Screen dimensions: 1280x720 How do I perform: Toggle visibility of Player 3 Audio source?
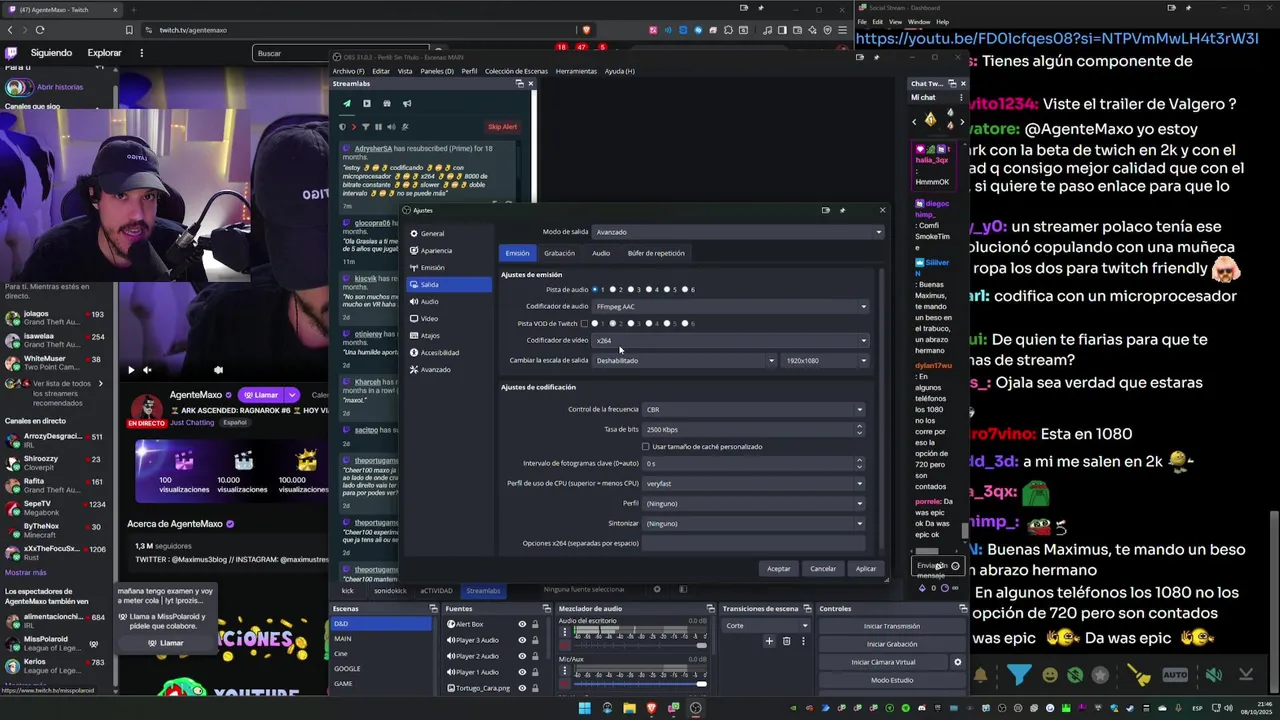(x=521, y=640)
